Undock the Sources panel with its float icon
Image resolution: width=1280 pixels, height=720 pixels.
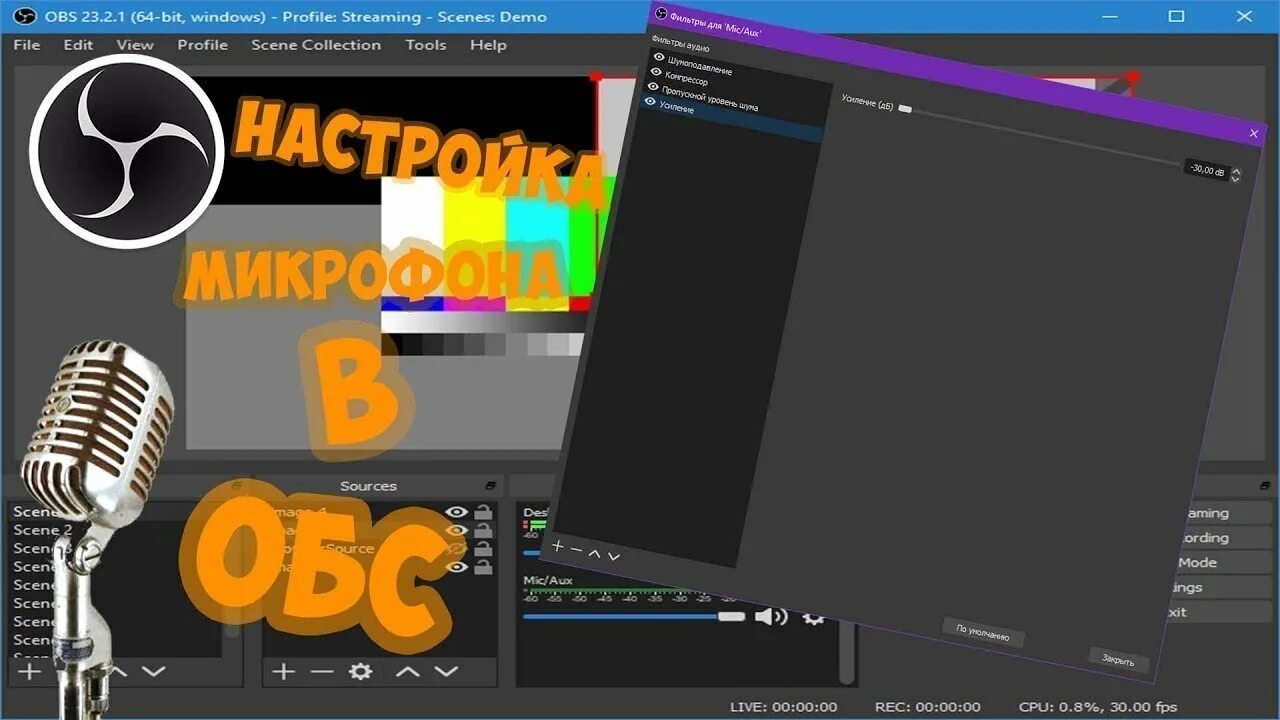point(491,486)
